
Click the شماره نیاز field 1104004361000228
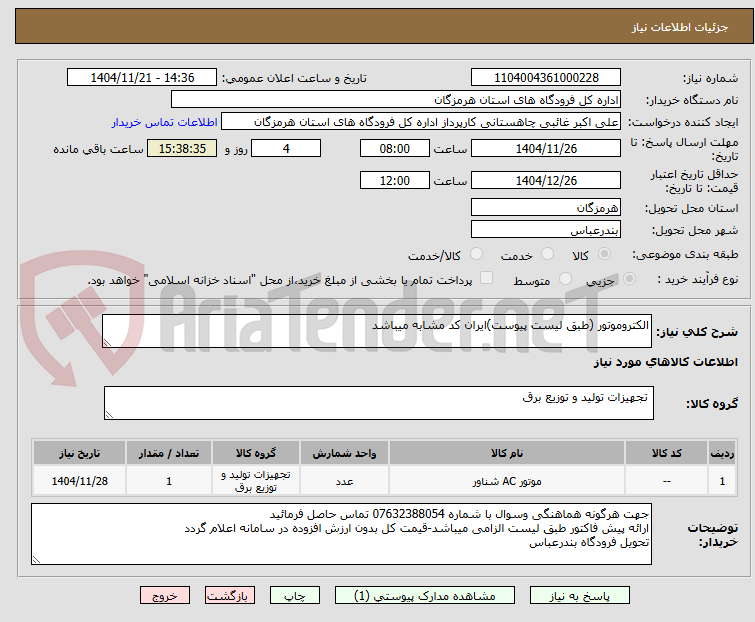546,78
